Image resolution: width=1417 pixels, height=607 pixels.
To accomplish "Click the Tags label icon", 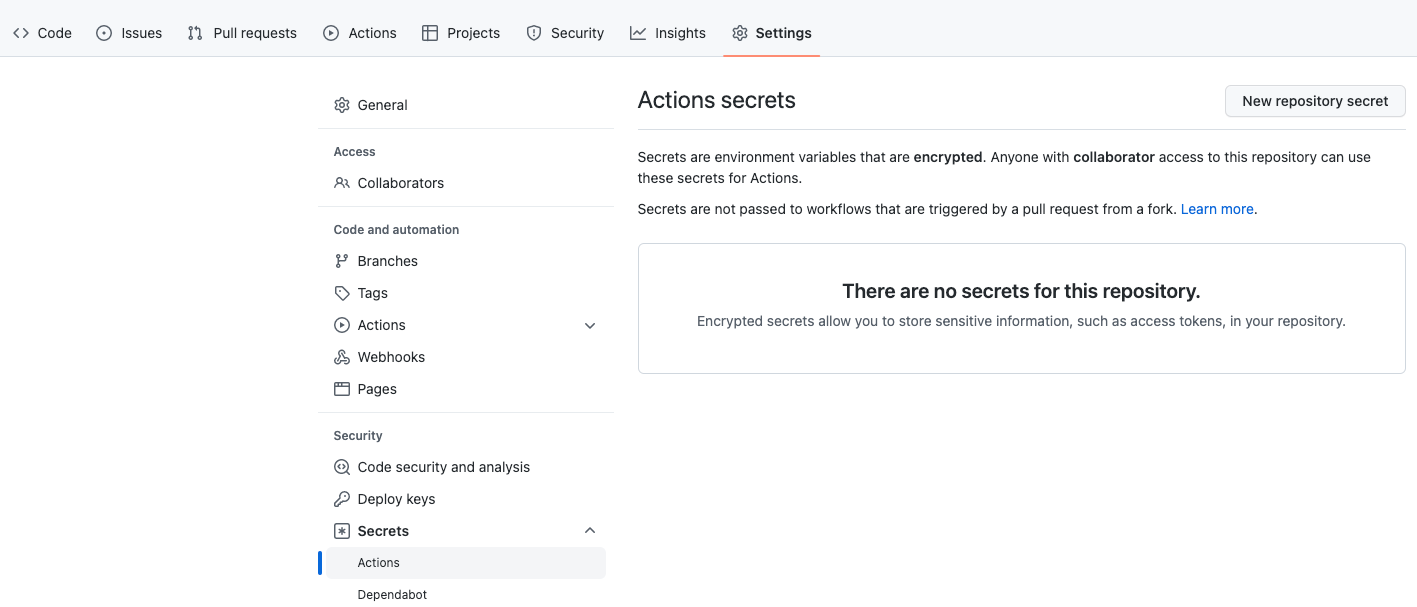I will click(x=342, y=293).
